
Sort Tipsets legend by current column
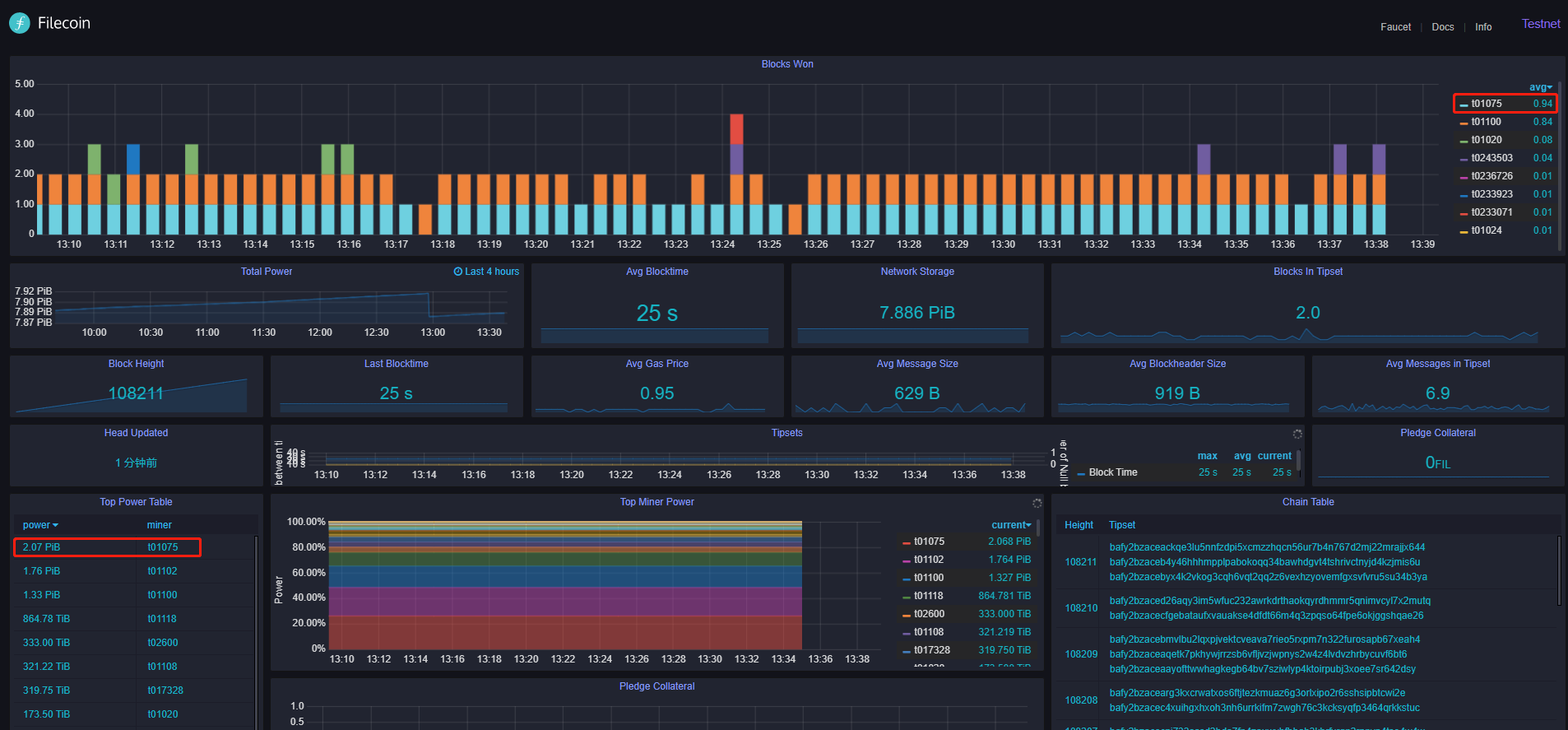pos(1274,456)
